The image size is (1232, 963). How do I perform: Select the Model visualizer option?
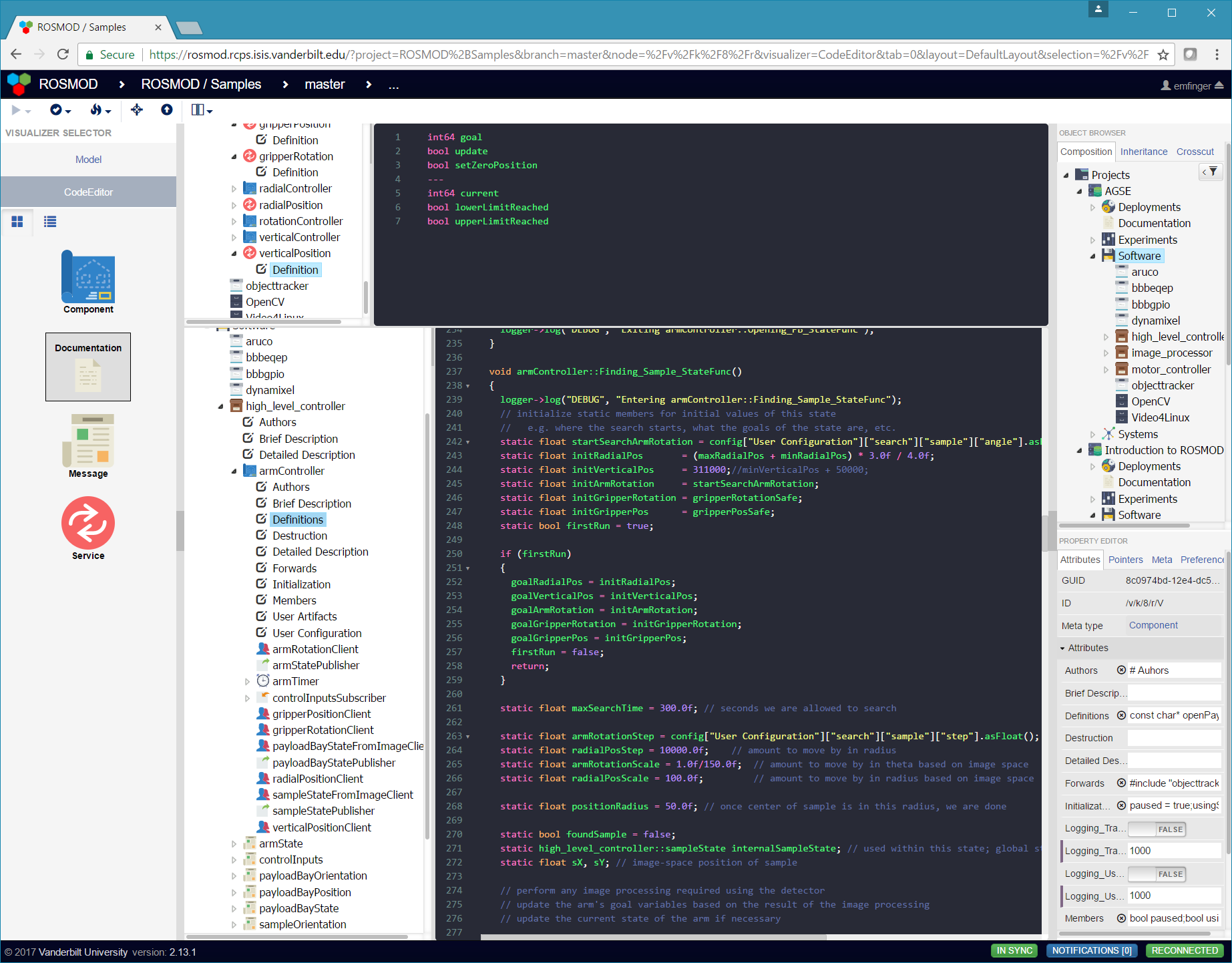(x=87, y=159)
